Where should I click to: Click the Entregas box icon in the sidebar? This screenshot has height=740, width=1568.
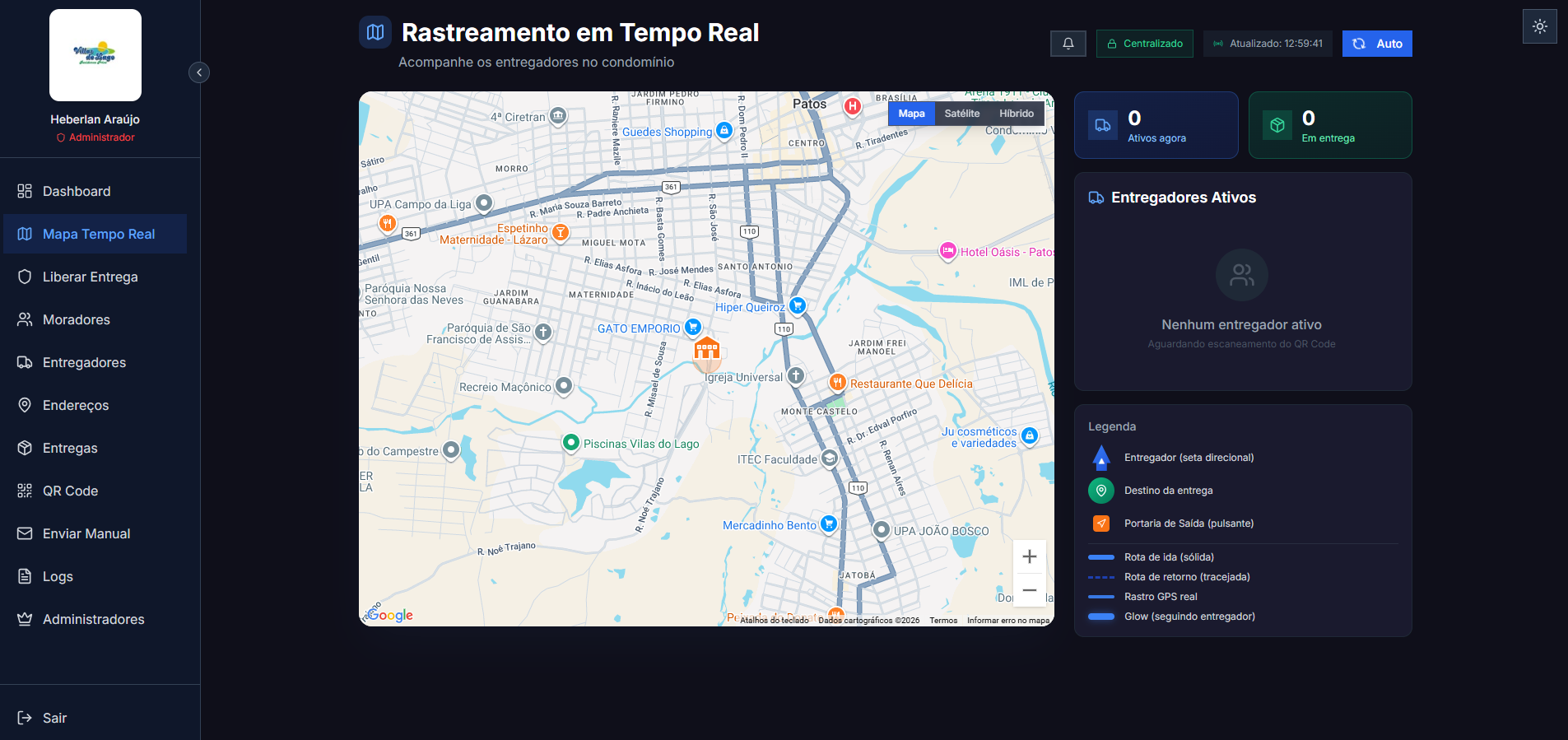click(x=25, y=448)
